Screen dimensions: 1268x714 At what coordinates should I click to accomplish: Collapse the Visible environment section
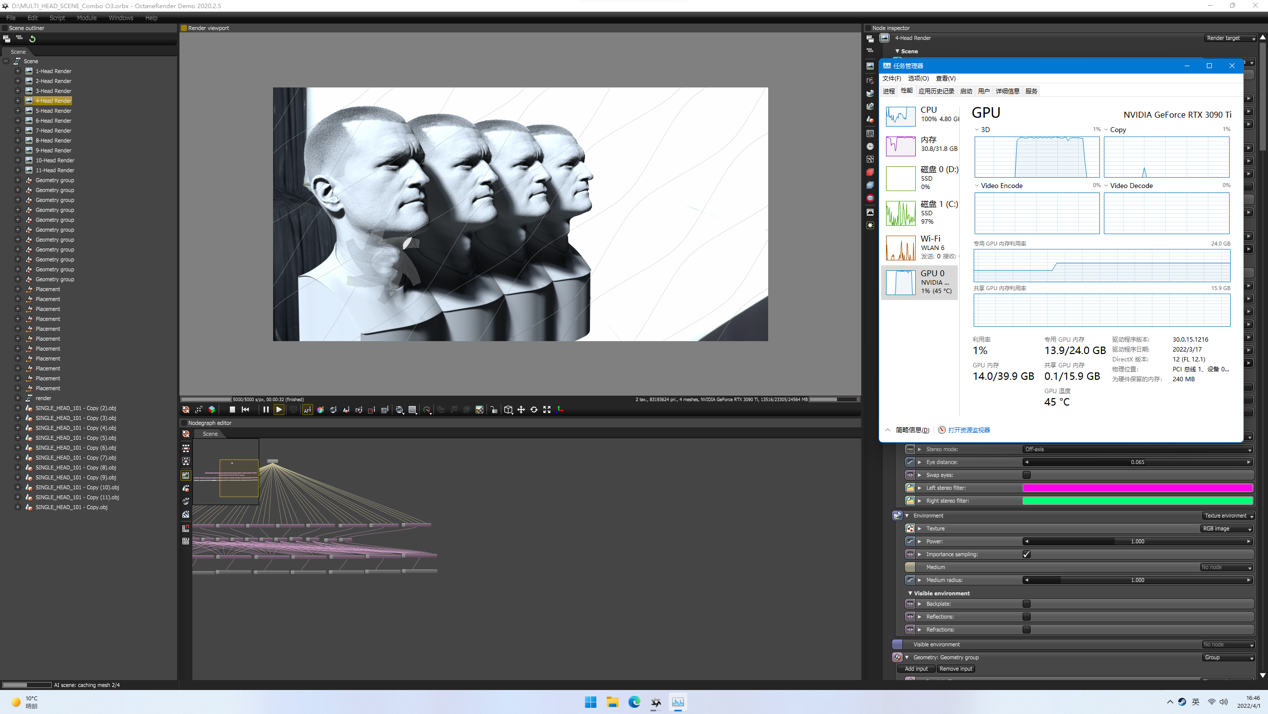910,593
